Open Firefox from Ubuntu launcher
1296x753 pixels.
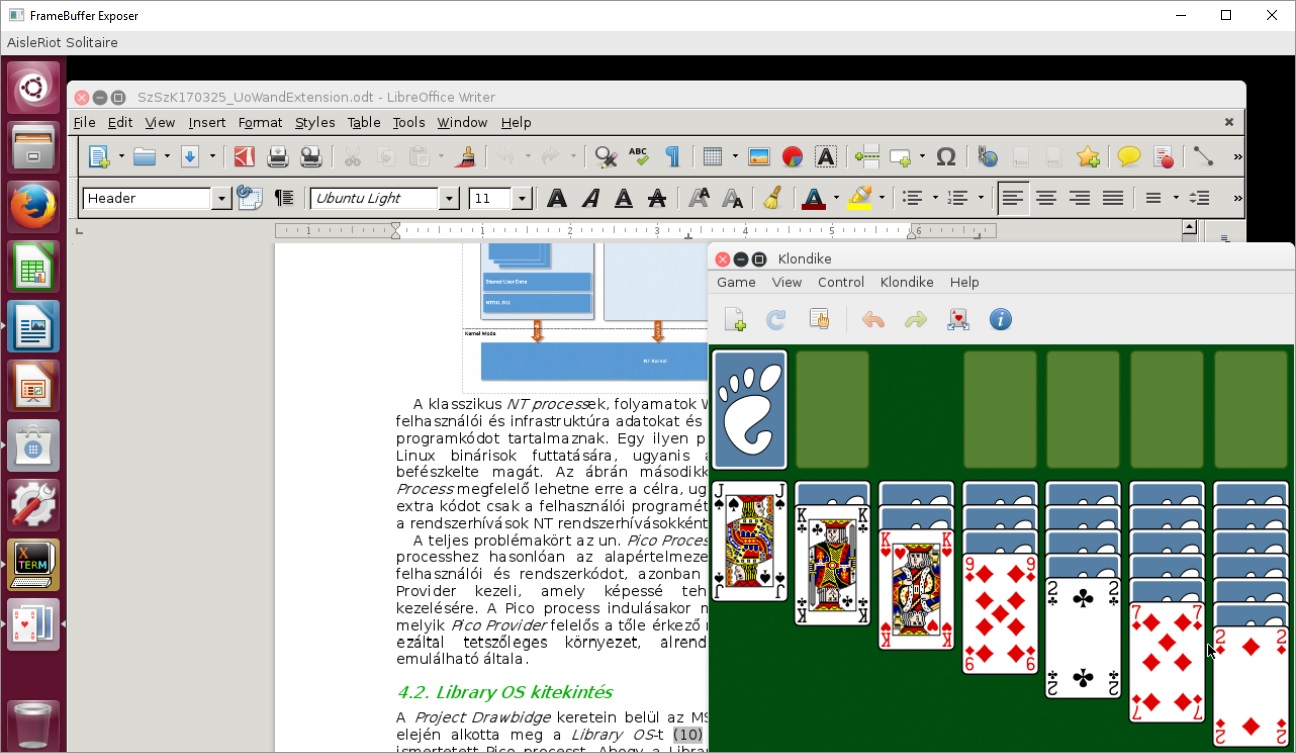(34, 207)
